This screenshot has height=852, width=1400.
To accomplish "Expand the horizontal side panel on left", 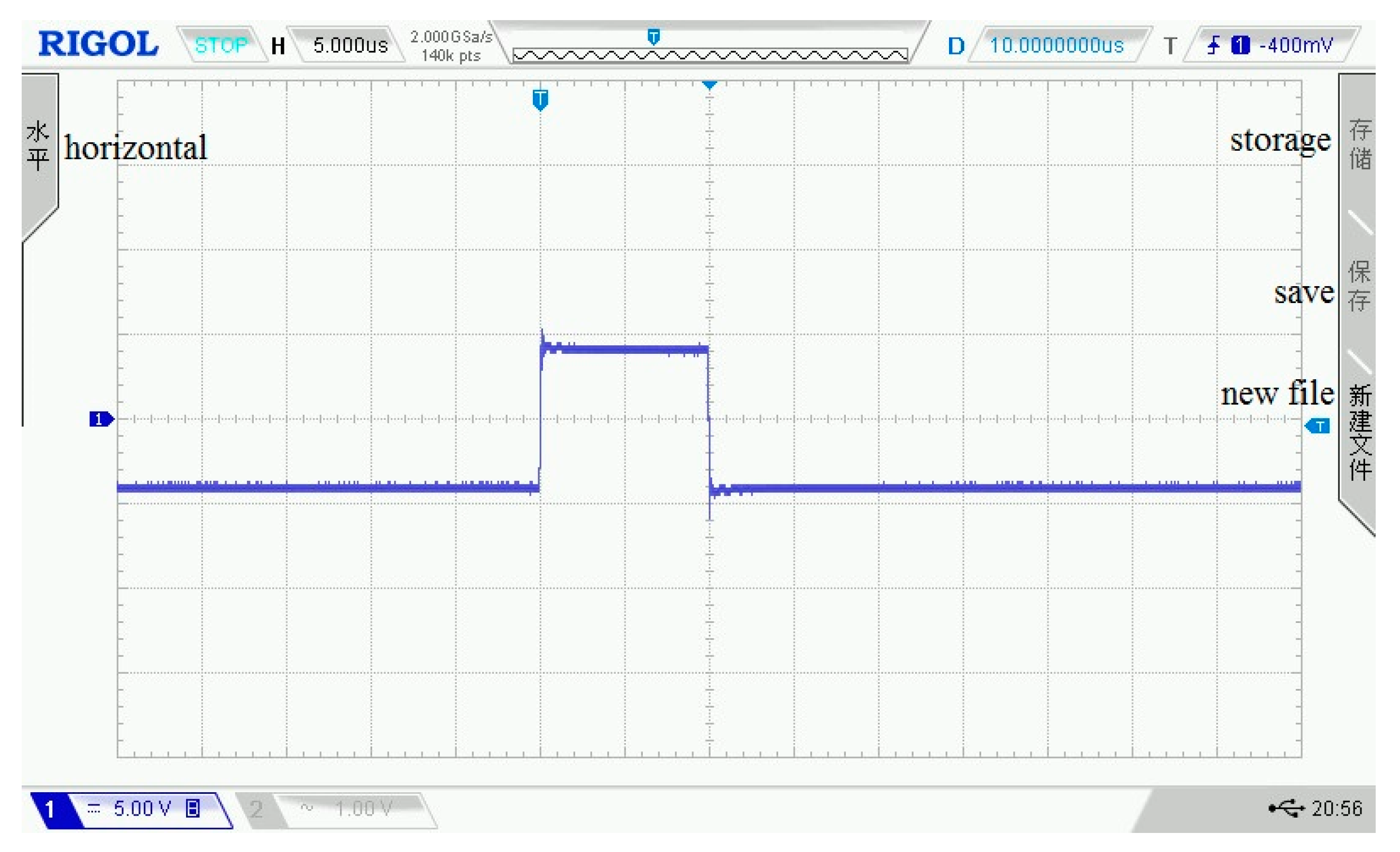I will (x=39, y=145).
